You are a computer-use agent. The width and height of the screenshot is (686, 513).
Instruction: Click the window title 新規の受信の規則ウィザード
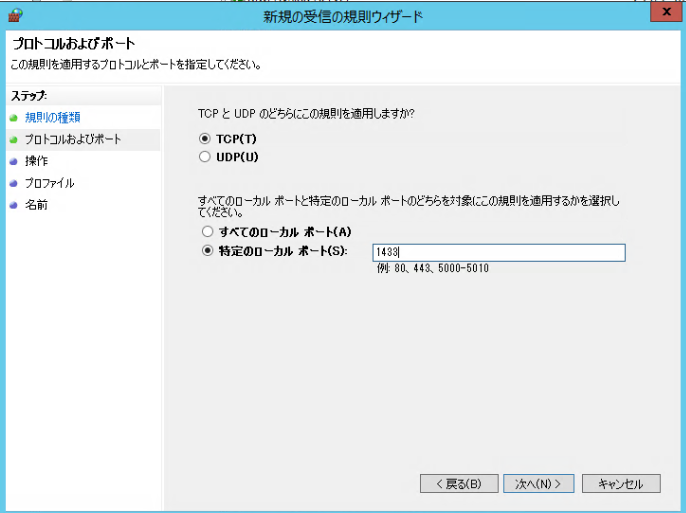click(343, 17)
